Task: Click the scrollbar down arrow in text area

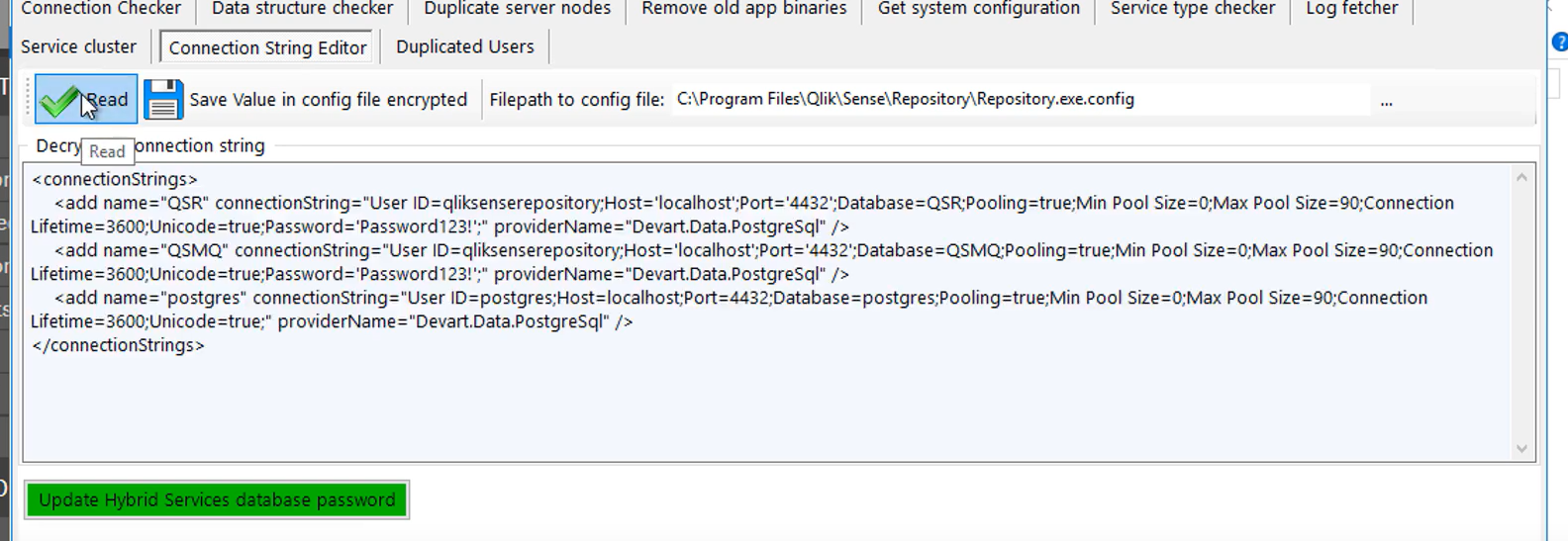Action: [1521, 449]
